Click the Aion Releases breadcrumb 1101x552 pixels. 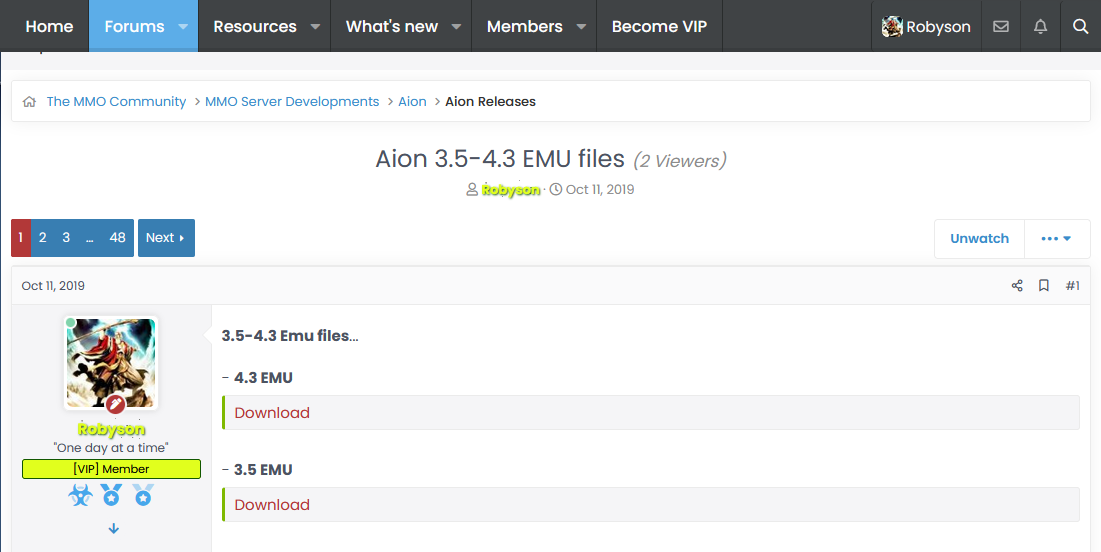tap(490, 102)
